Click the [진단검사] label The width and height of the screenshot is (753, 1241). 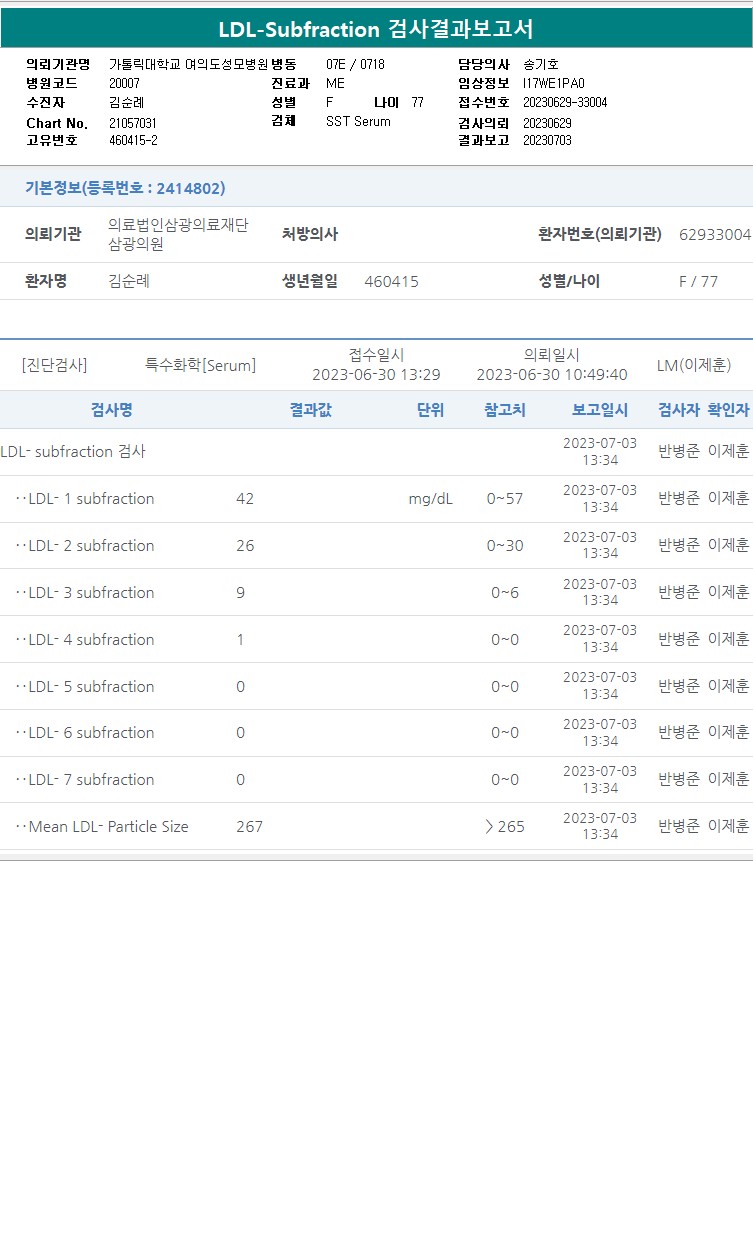(54, 366)
